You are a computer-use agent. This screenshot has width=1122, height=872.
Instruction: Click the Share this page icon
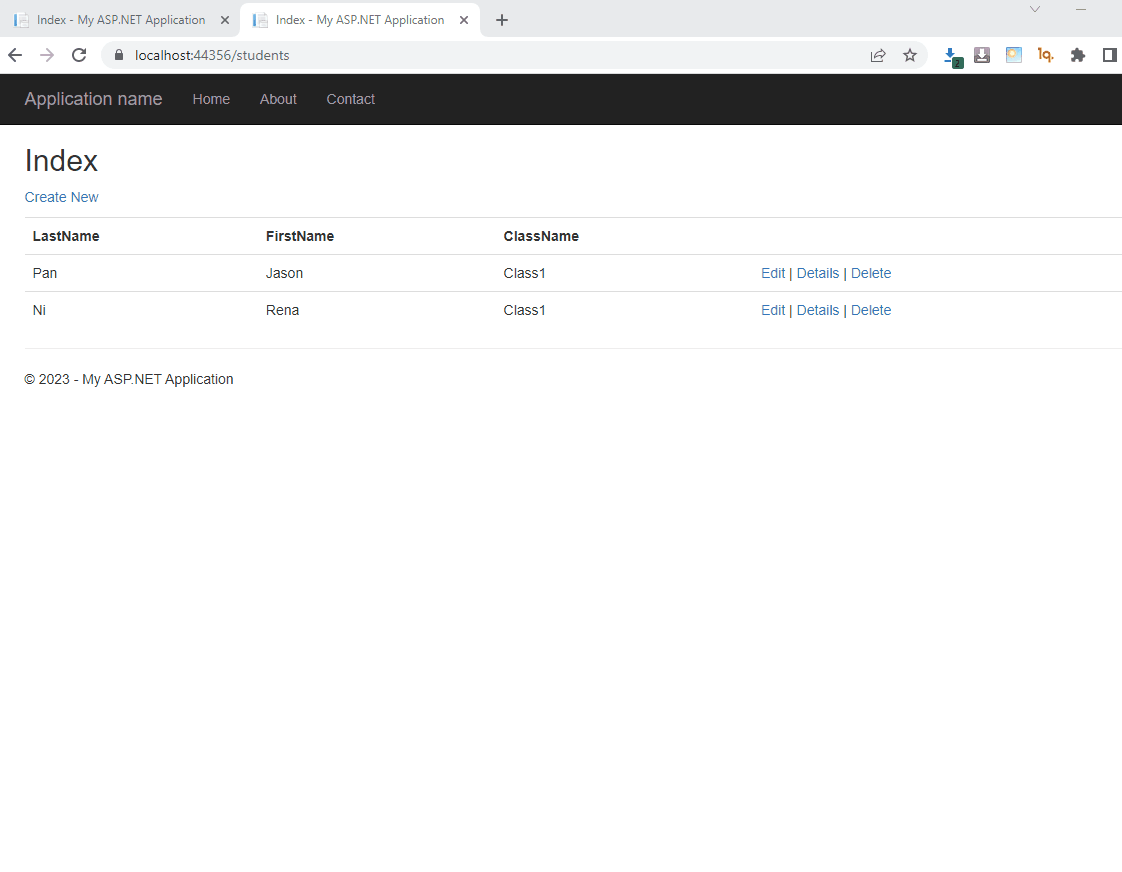tap(878, 55)
